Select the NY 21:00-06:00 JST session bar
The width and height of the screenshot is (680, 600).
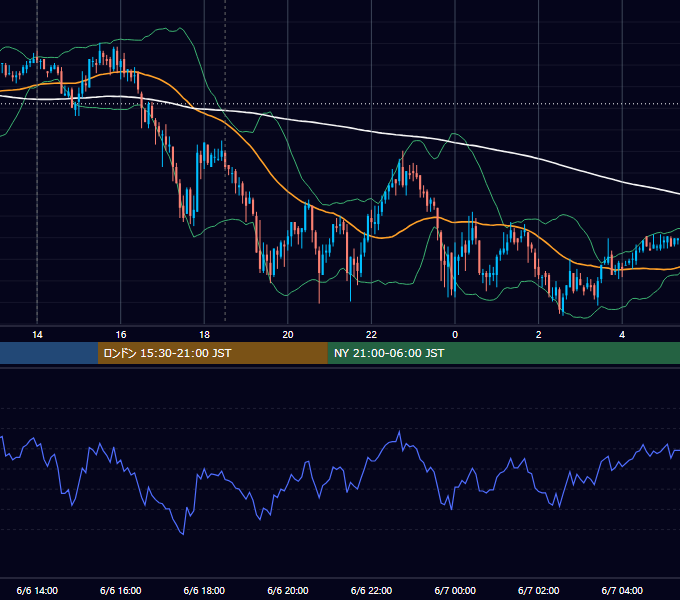[503, 353]
